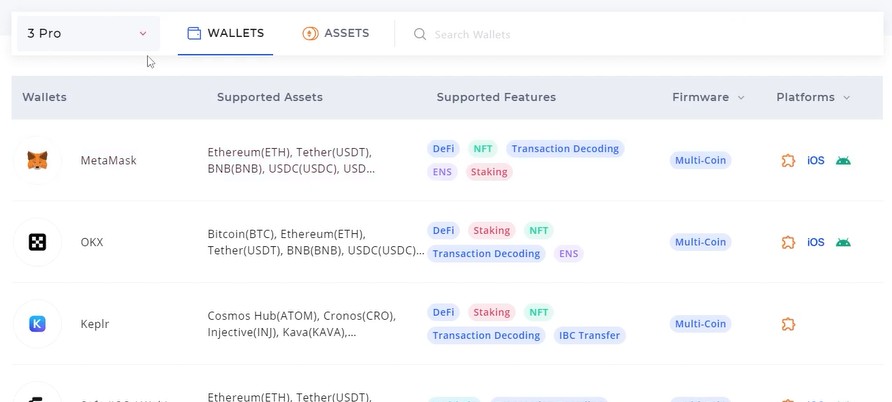
Task: Click MetaMask's Staking tag
Action: pos(489,172)
